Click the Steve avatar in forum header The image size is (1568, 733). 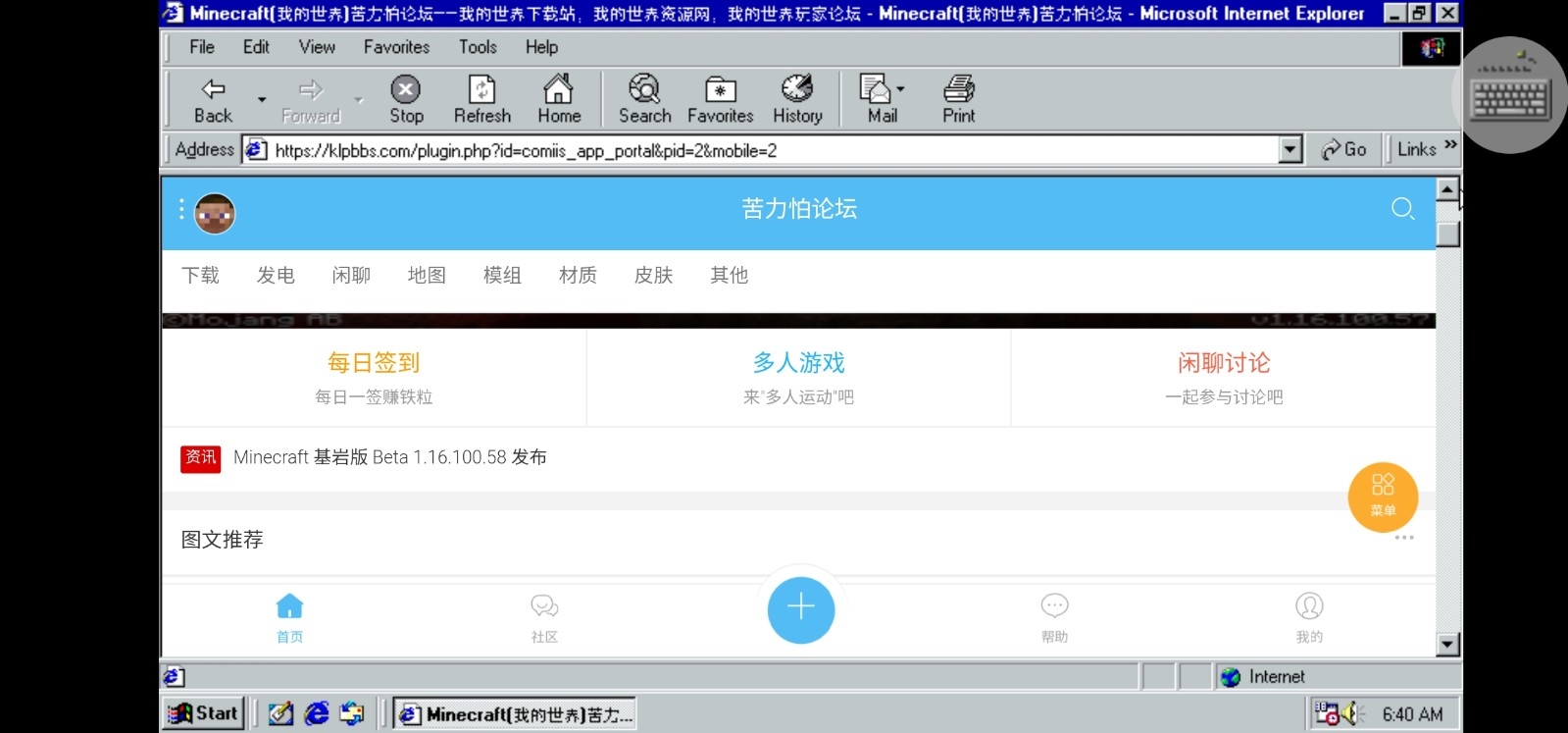[x=215, y=213]
